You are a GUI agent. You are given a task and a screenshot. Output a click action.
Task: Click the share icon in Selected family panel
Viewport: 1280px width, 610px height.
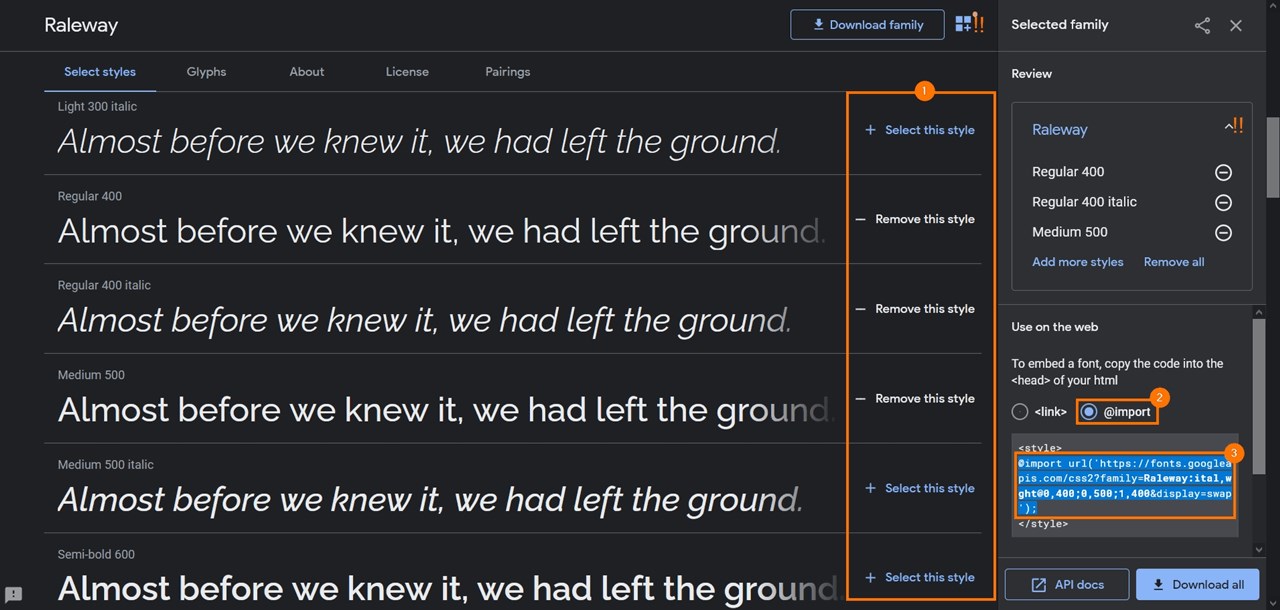[x=1202, y=26]
